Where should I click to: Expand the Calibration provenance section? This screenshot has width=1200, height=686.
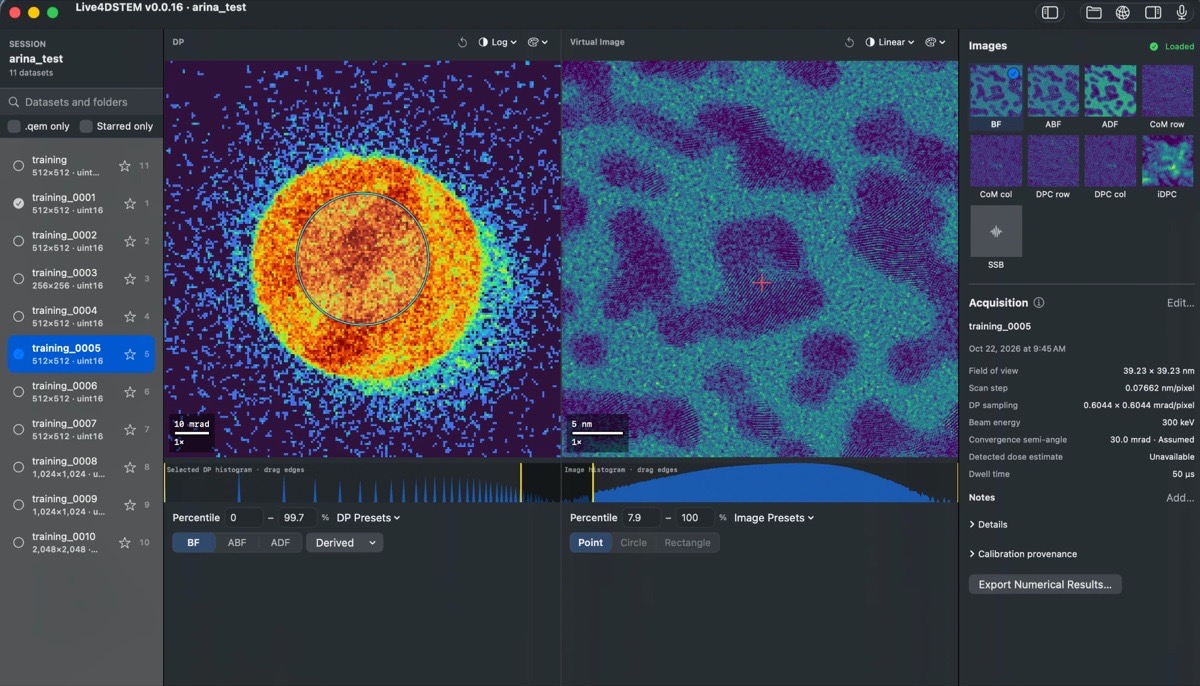(x=1023, y=554)
